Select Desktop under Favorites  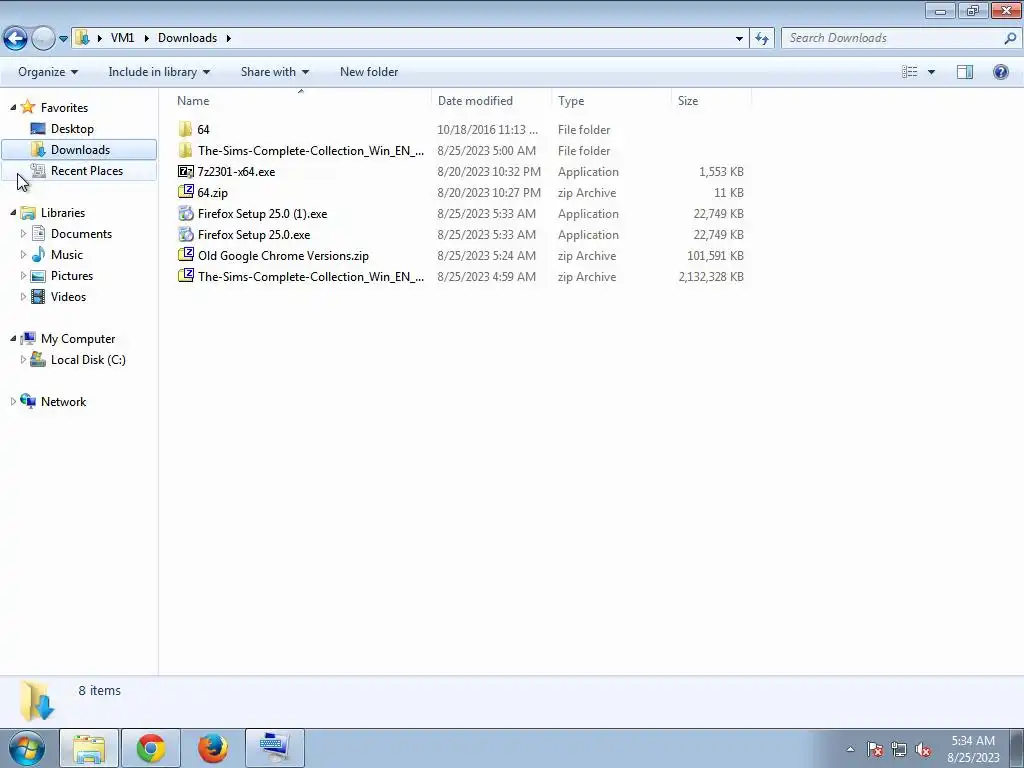pyautogui.click(x=72, y=129)
